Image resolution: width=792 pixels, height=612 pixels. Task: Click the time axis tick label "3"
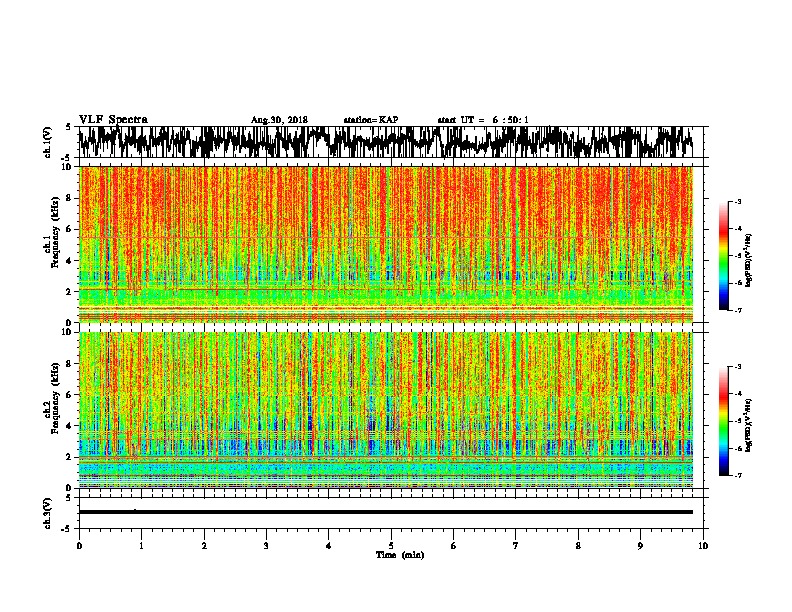(x=266, y=546)
